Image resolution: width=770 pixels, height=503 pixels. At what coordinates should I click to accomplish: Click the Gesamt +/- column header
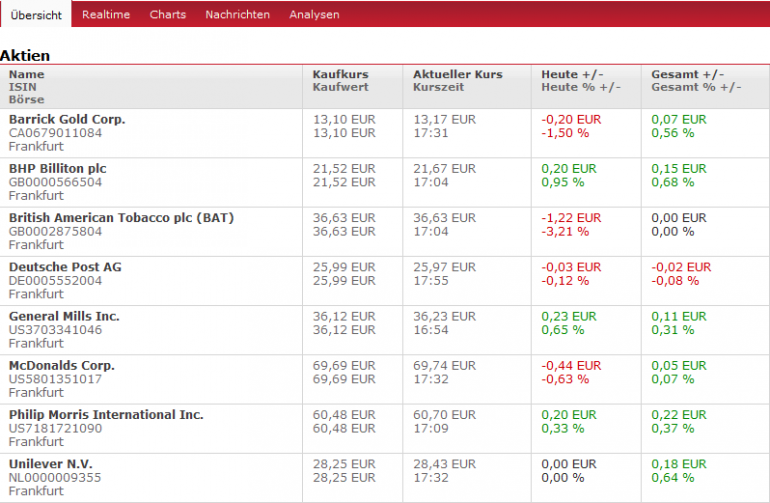tap(688, 74)
